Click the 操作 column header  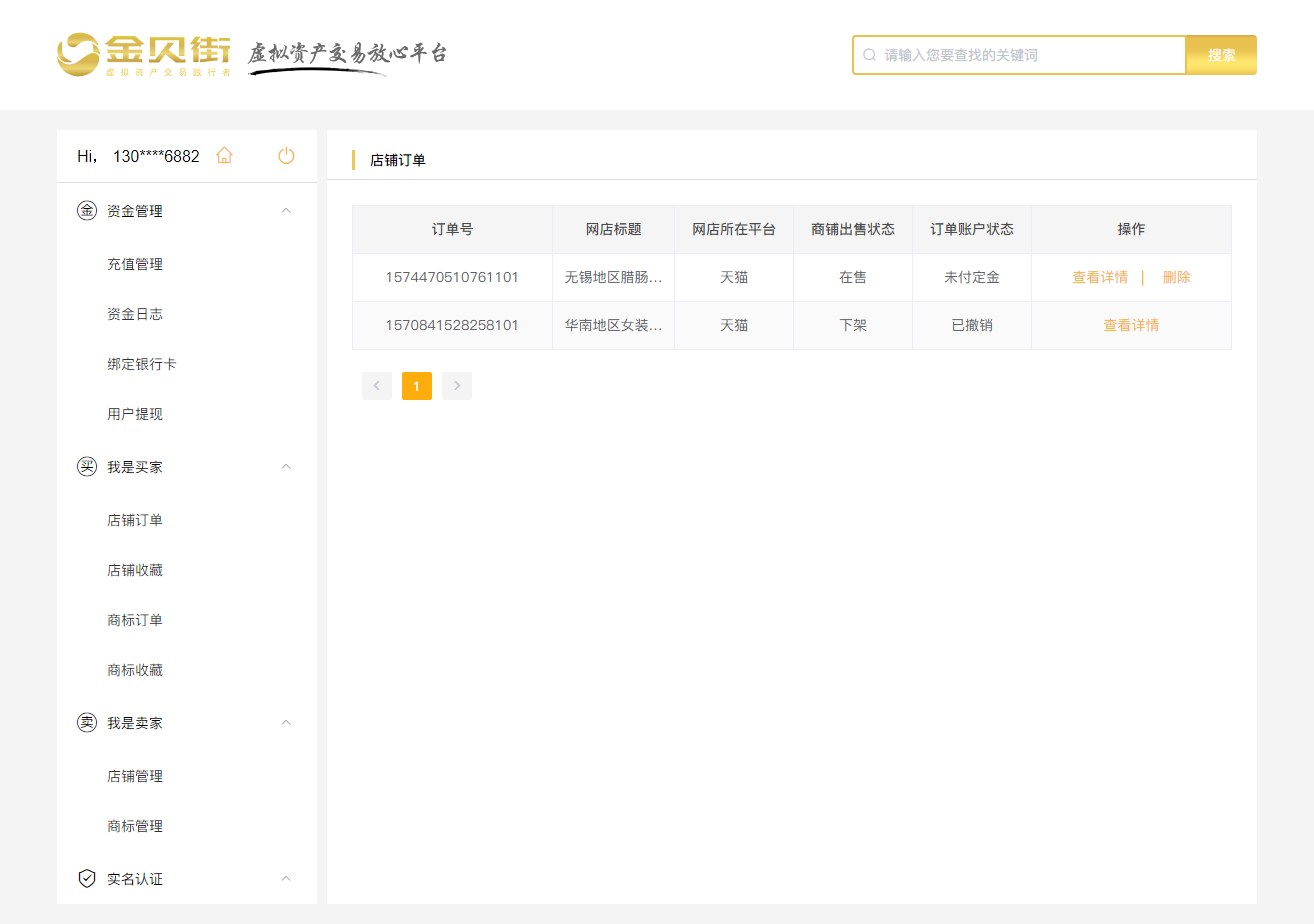(x=1131, y=229)
